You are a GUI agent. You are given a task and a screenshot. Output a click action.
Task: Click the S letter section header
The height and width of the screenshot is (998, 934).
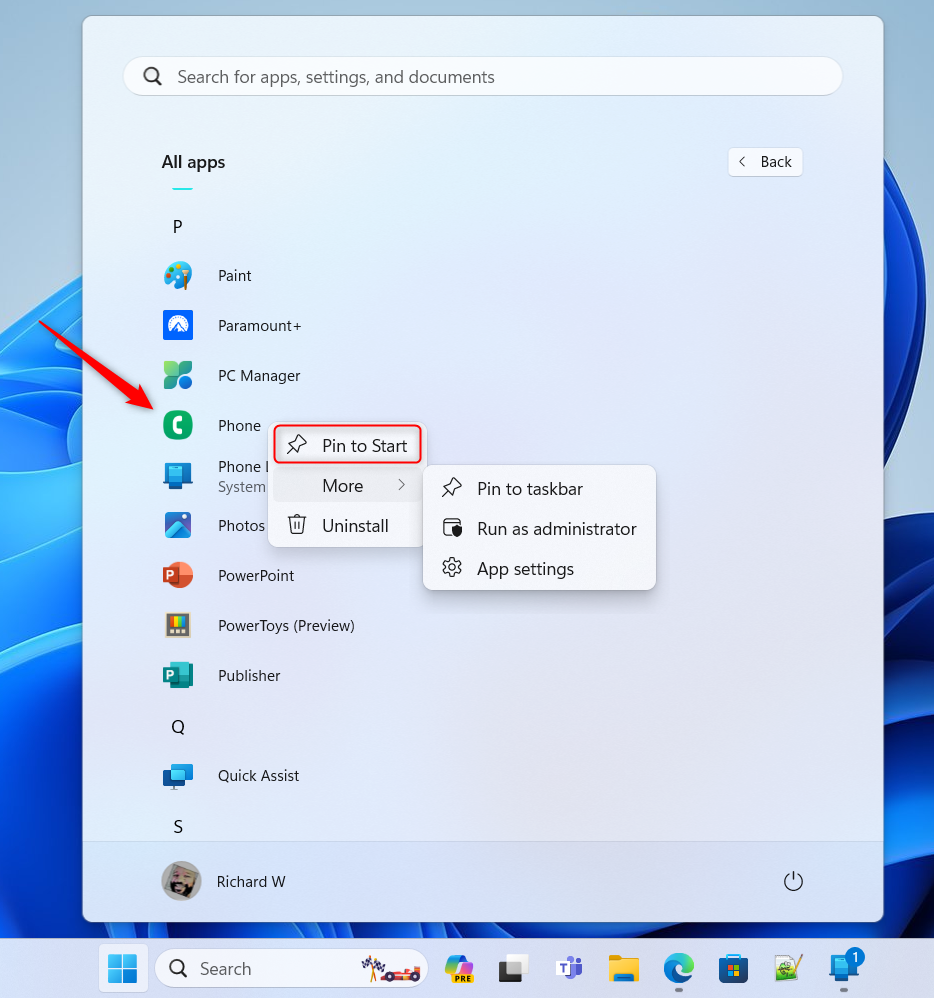pos(178,827)
